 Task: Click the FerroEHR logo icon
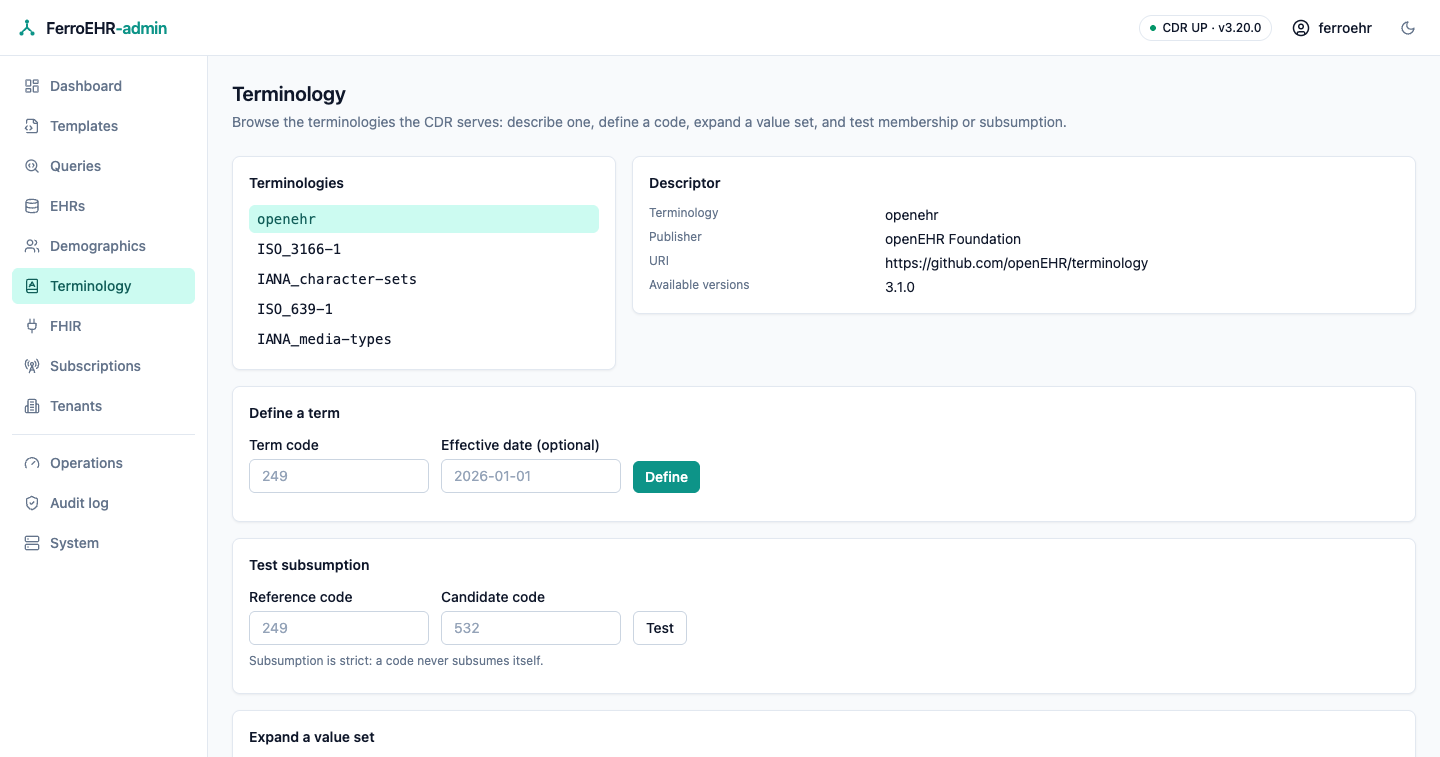[27, 28]
